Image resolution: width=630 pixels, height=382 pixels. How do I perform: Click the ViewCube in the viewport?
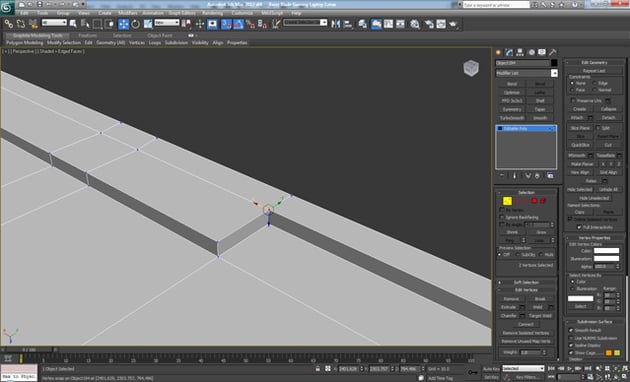[471, 68]
